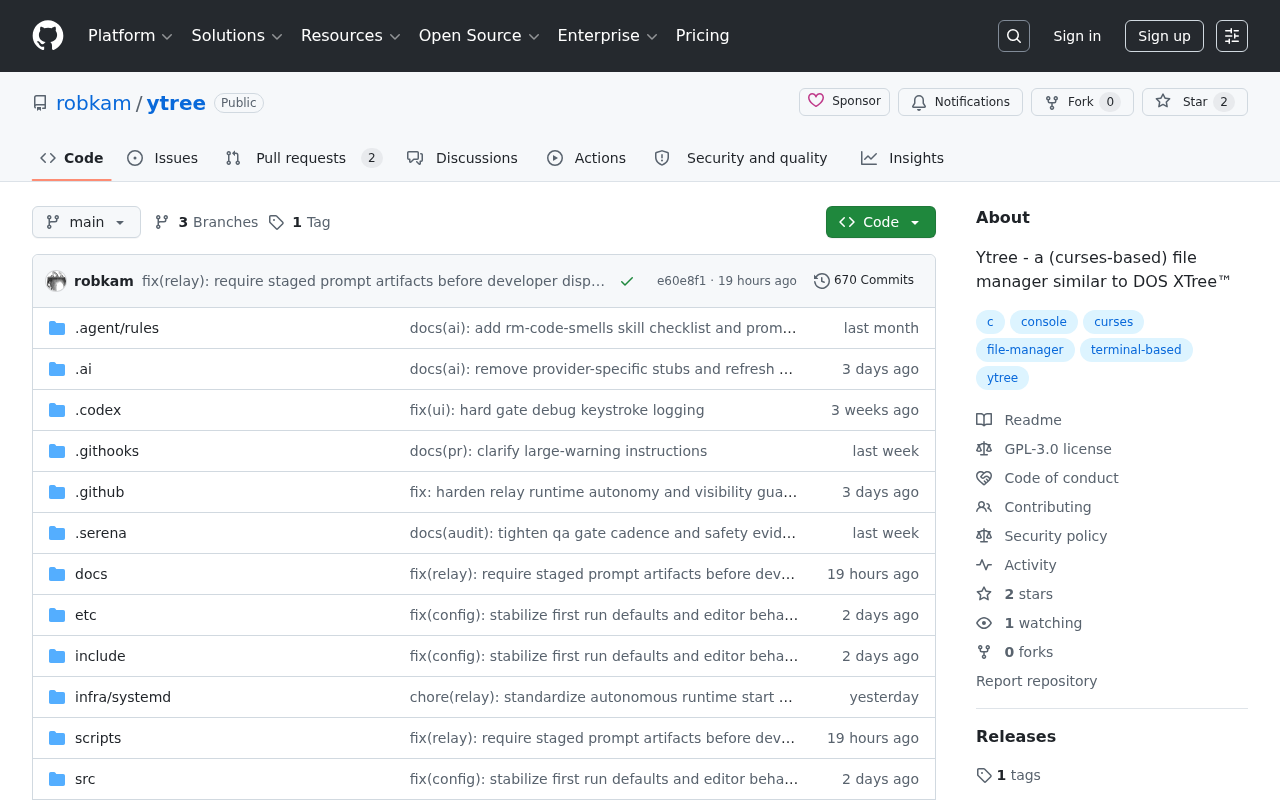Screen dimensions: 1280x800
Task: Click the docs folder icon
Action: pyautogui.click(x=57, y=574)
